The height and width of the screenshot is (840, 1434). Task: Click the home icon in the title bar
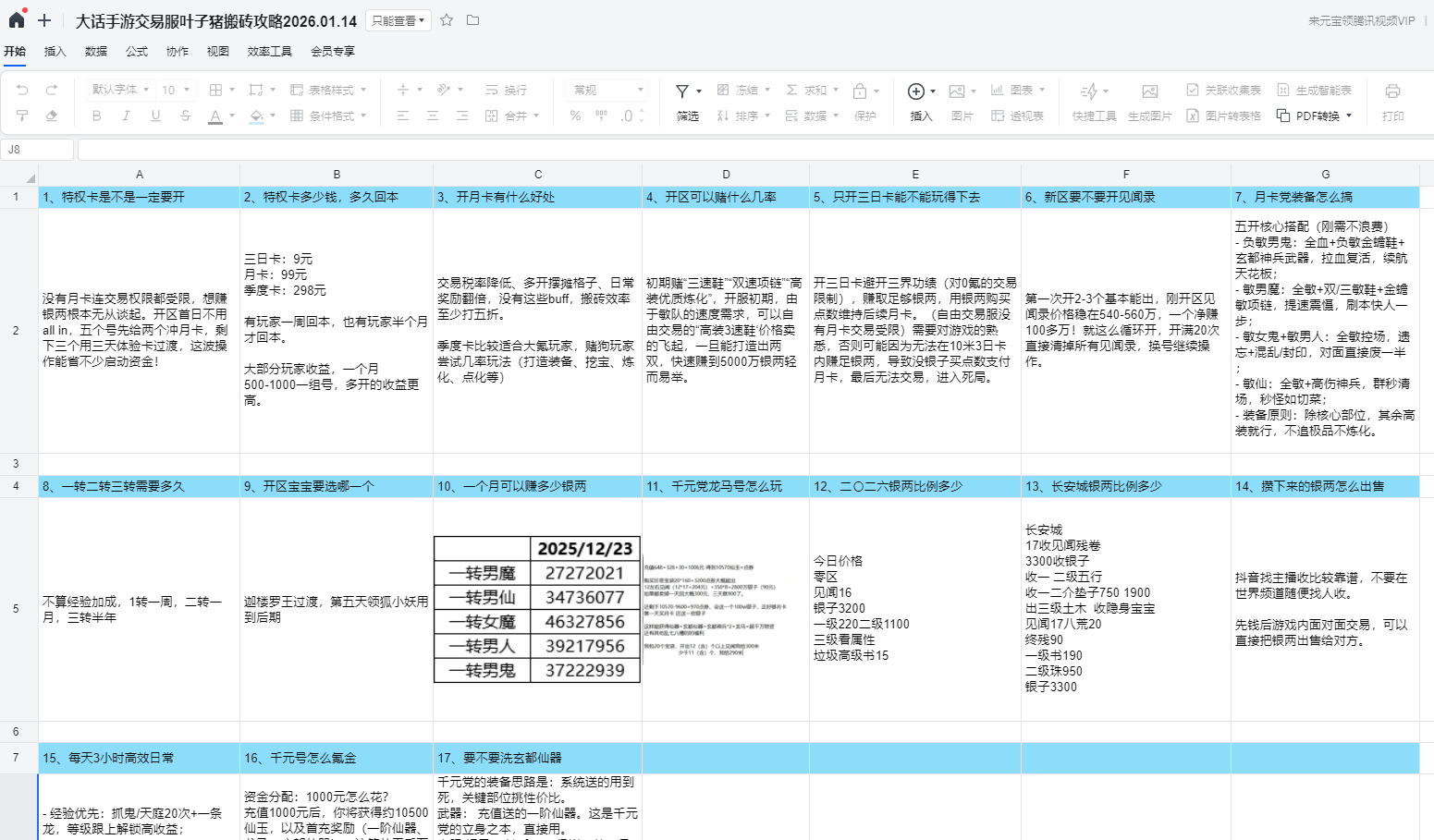coord(17,19)
